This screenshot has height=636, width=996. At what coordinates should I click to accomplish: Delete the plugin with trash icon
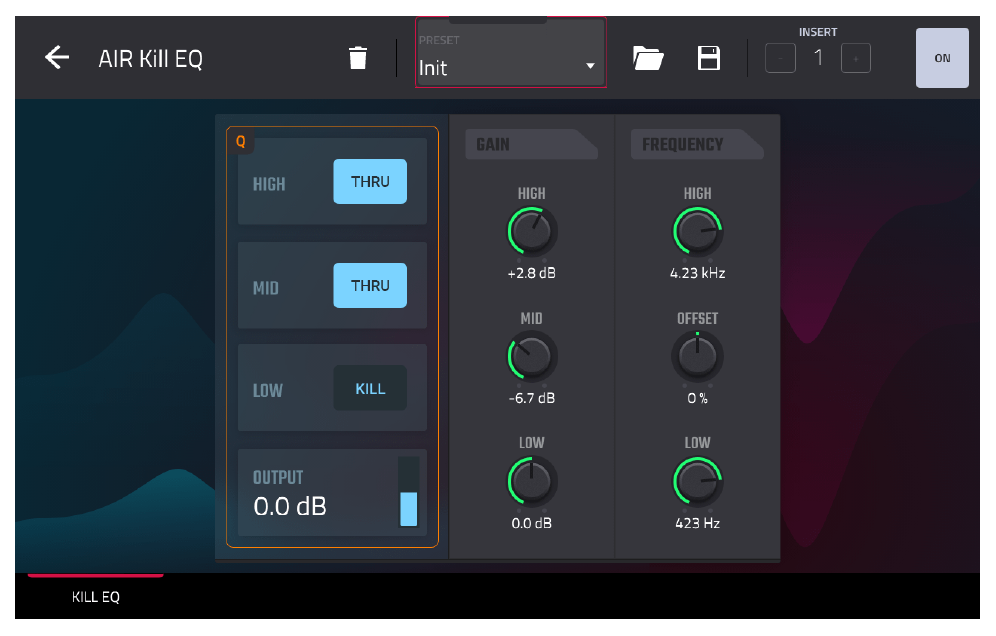tap(358, 58)
